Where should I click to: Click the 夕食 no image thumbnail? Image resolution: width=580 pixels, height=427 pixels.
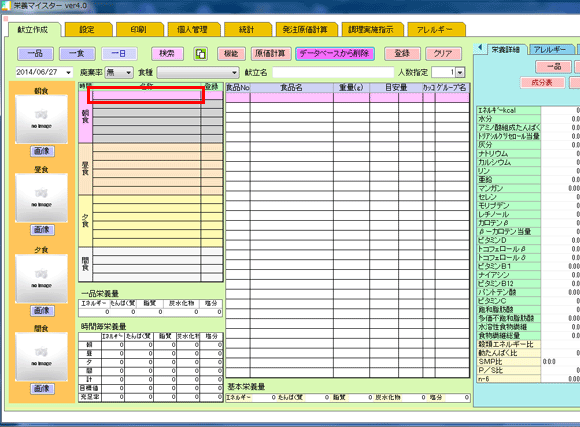point(41,279)
